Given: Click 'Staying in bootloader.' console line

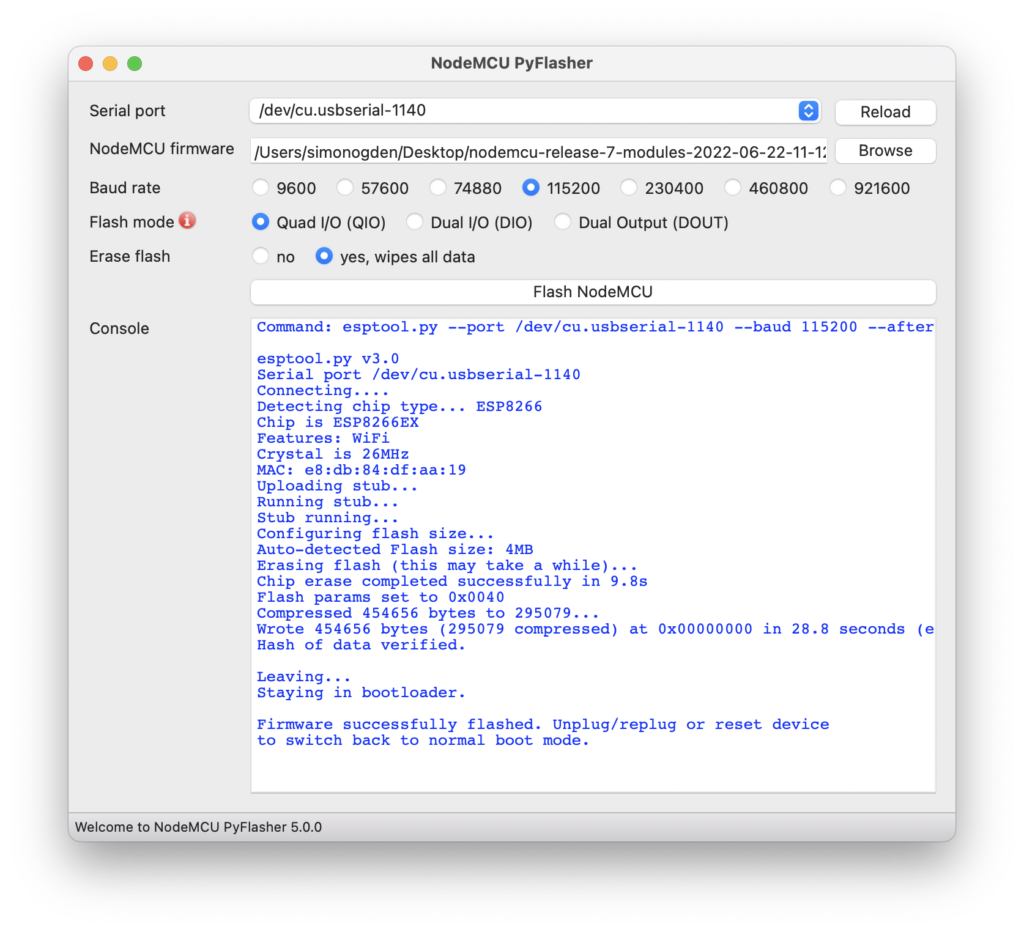Looking at the screenshot, I should tap(361, 693).
